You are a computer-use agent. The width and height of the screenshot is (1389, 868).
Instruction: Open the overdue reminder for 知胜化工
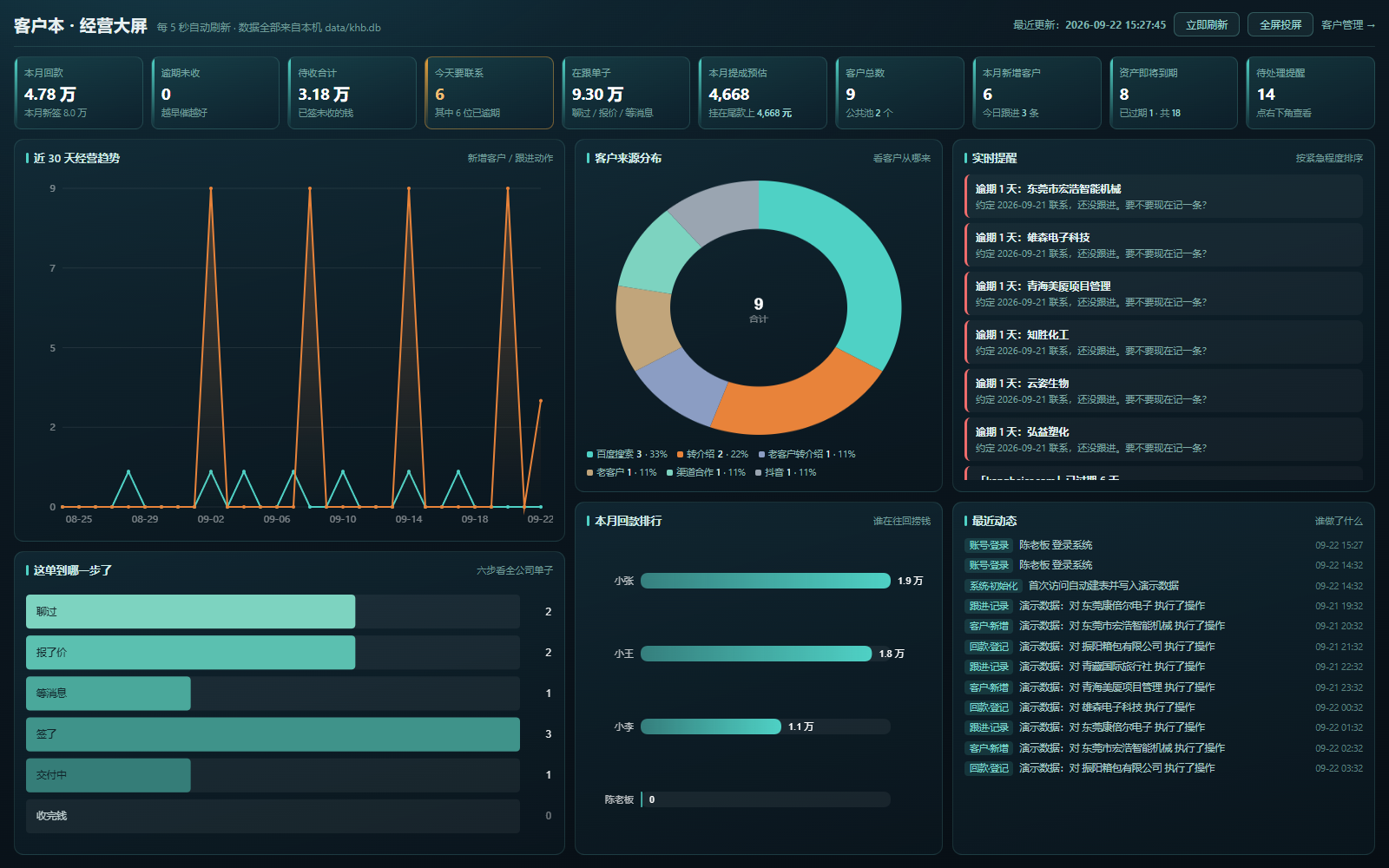pyautogui.click(x=1163, y=342)
